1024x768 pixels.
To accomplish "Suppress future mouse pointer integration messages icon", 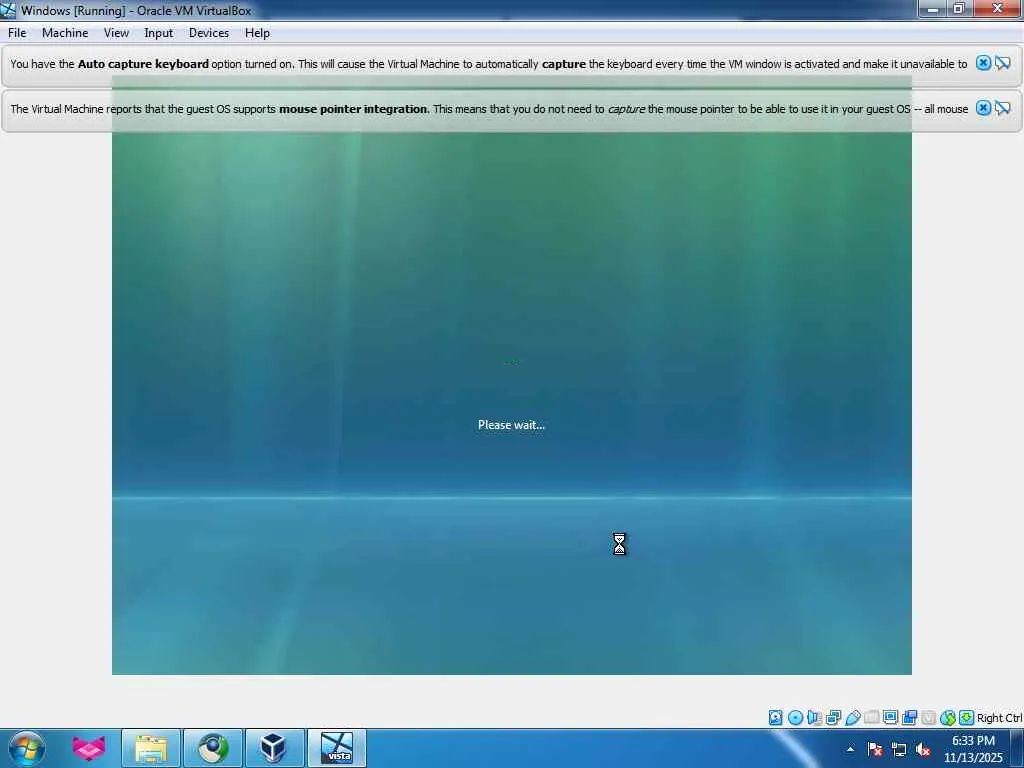I will (x=1003, y=108).
